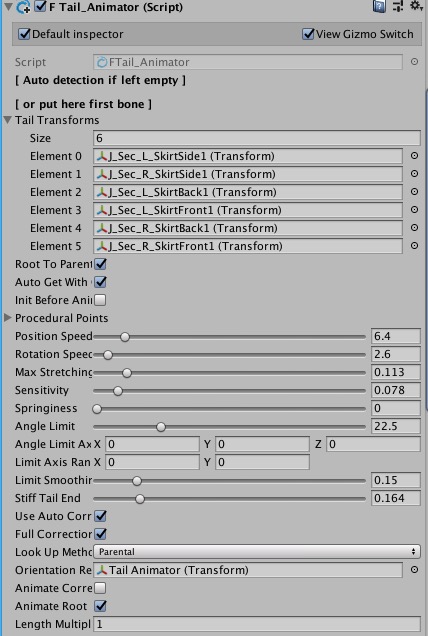The width and height of the screenshot is (428, 636).
Task: Uncheck Auto Get With option
Action: 100,282
